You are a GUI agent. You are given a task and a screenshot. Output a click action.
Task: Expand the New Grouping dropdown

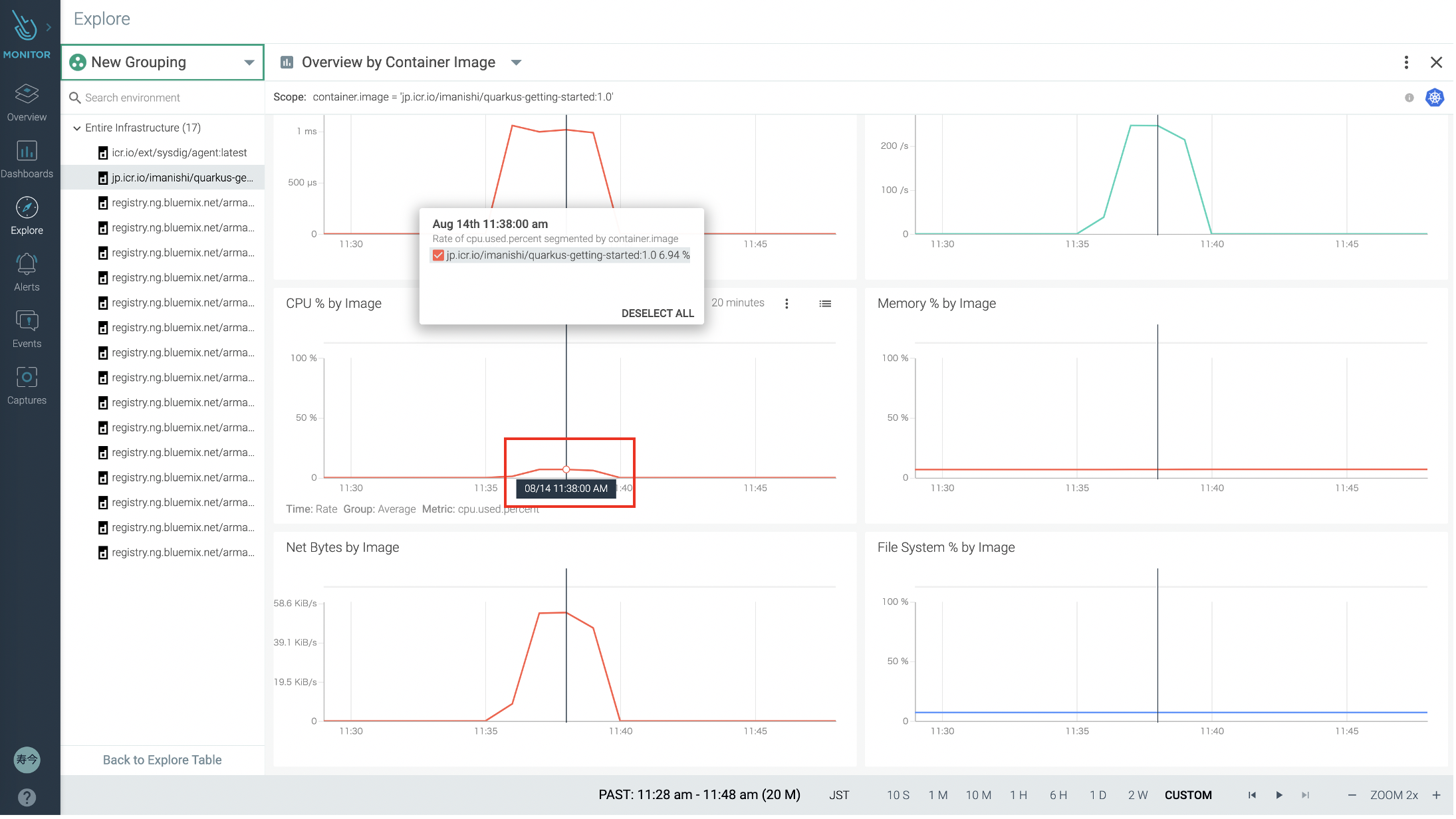pyautogui.click(x=249, y=62)
